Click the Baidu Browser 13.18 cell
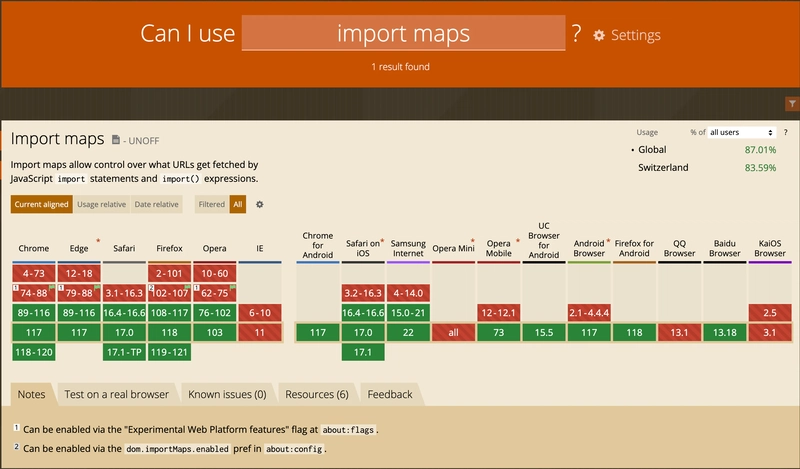The height and width of the screenshot is (469, 800). (724, 333)
